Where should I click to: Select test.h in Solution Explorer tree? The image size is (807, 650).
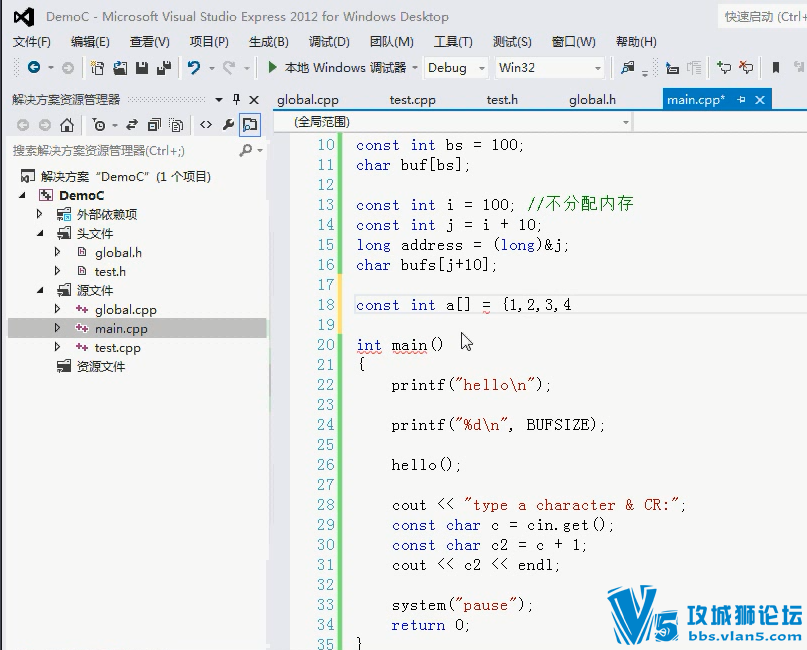click(110, 271)
